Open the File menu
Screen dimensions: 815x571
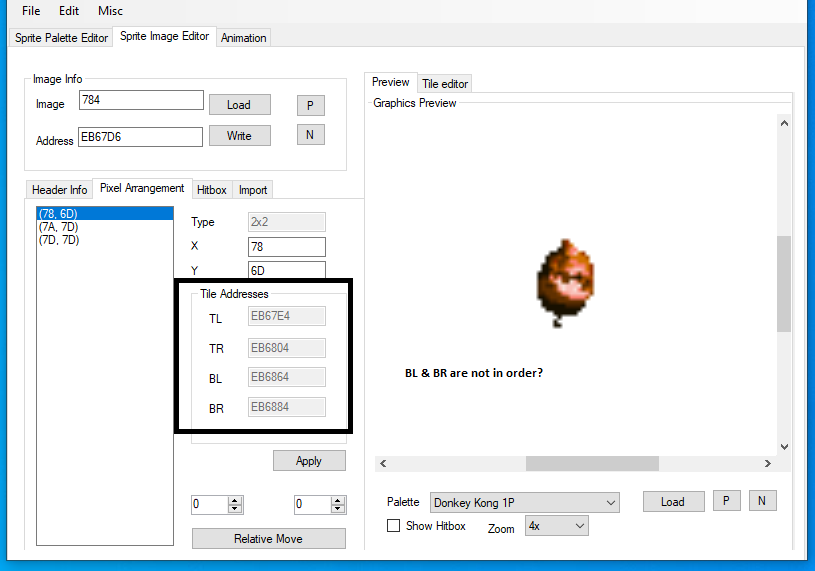point(31,11)
